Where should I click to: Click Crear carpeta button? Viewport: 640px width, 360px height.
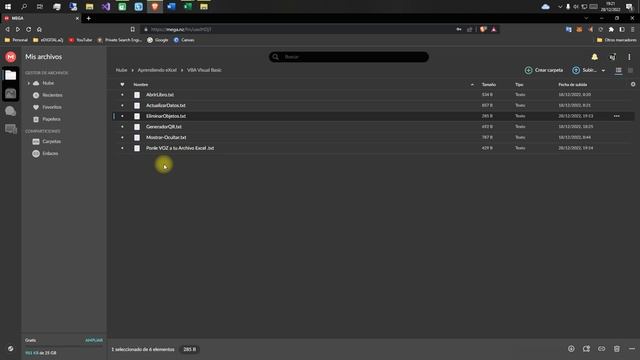coord(544,70)
